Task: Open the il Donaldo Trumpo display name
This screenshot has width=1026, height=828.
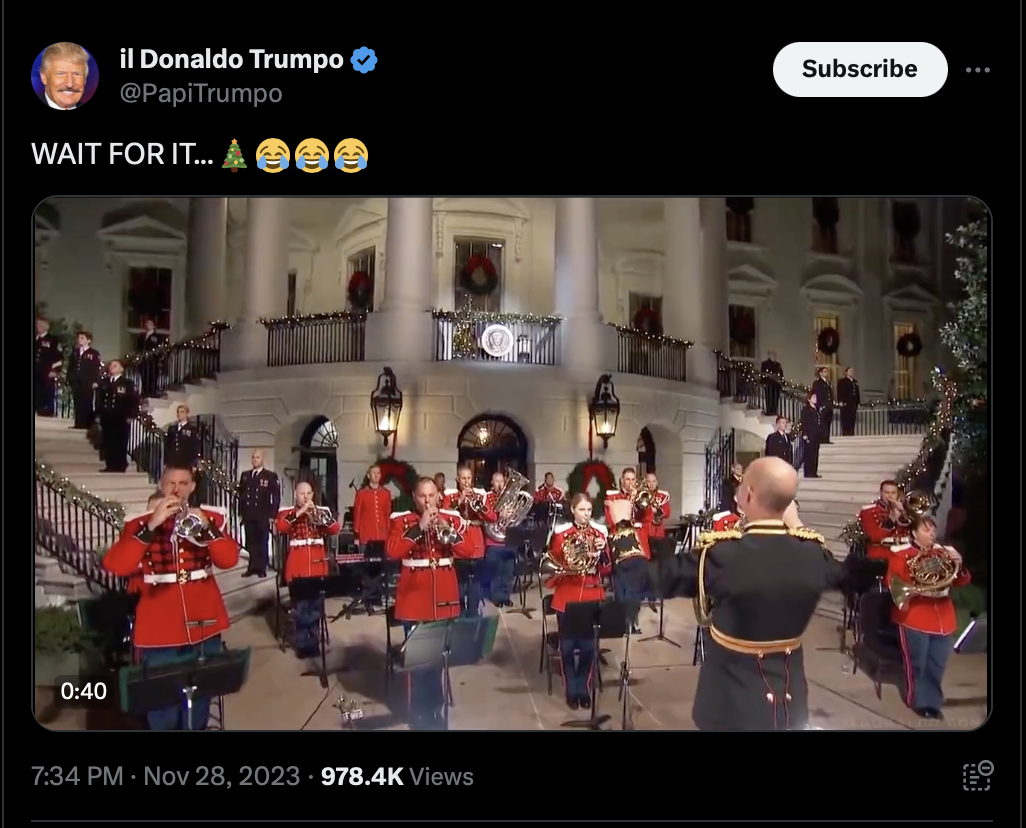Action: (232, 59)
